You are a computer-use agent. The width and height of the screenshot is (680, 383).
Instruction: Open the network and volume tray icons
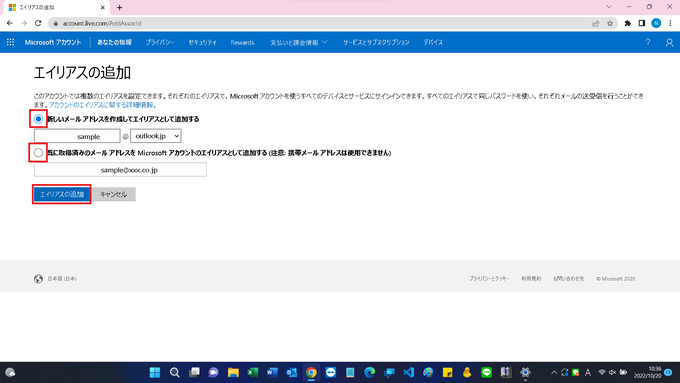(612, 372)
